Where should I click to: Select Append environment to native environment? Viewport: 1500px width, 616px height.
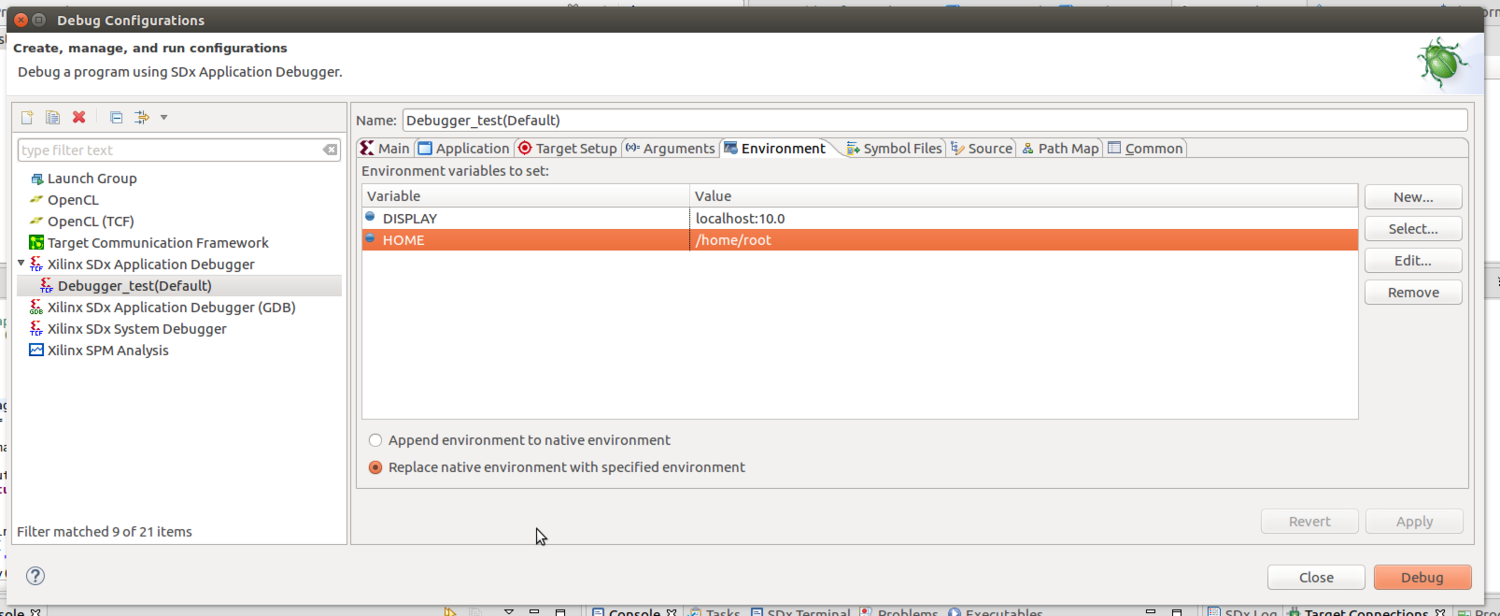(x=376, y=440)
